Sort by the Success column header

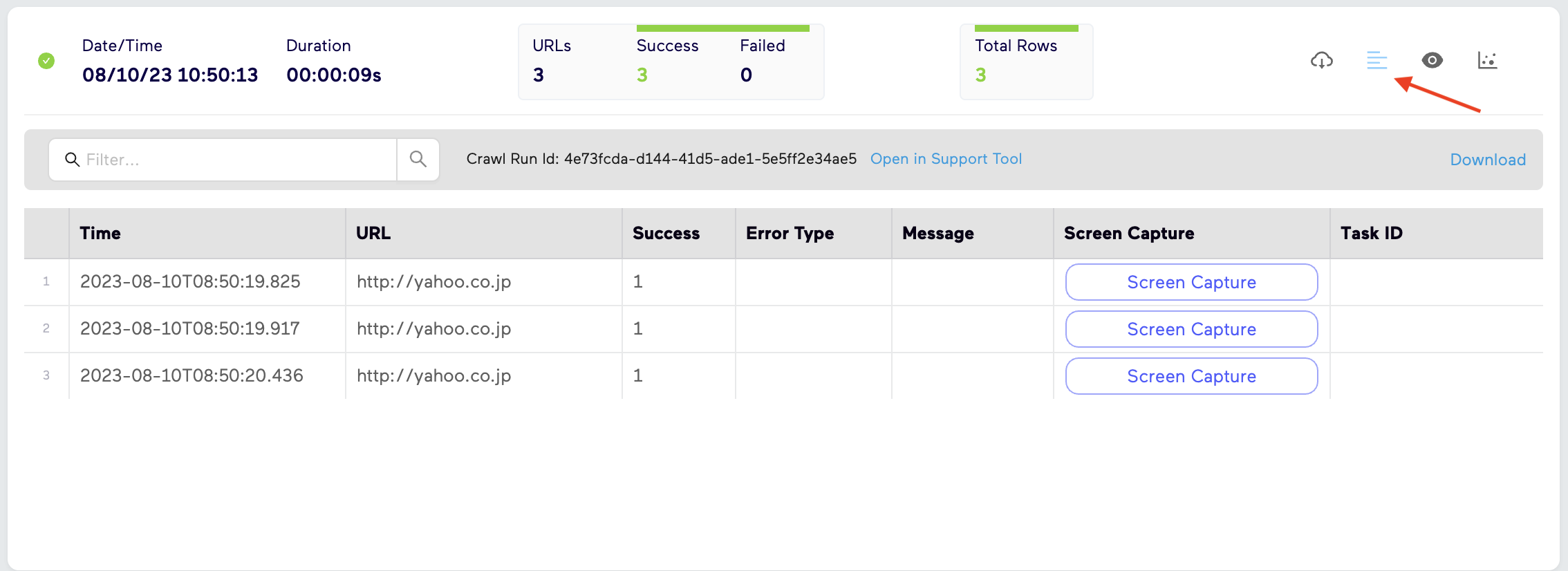click(666, 233)
